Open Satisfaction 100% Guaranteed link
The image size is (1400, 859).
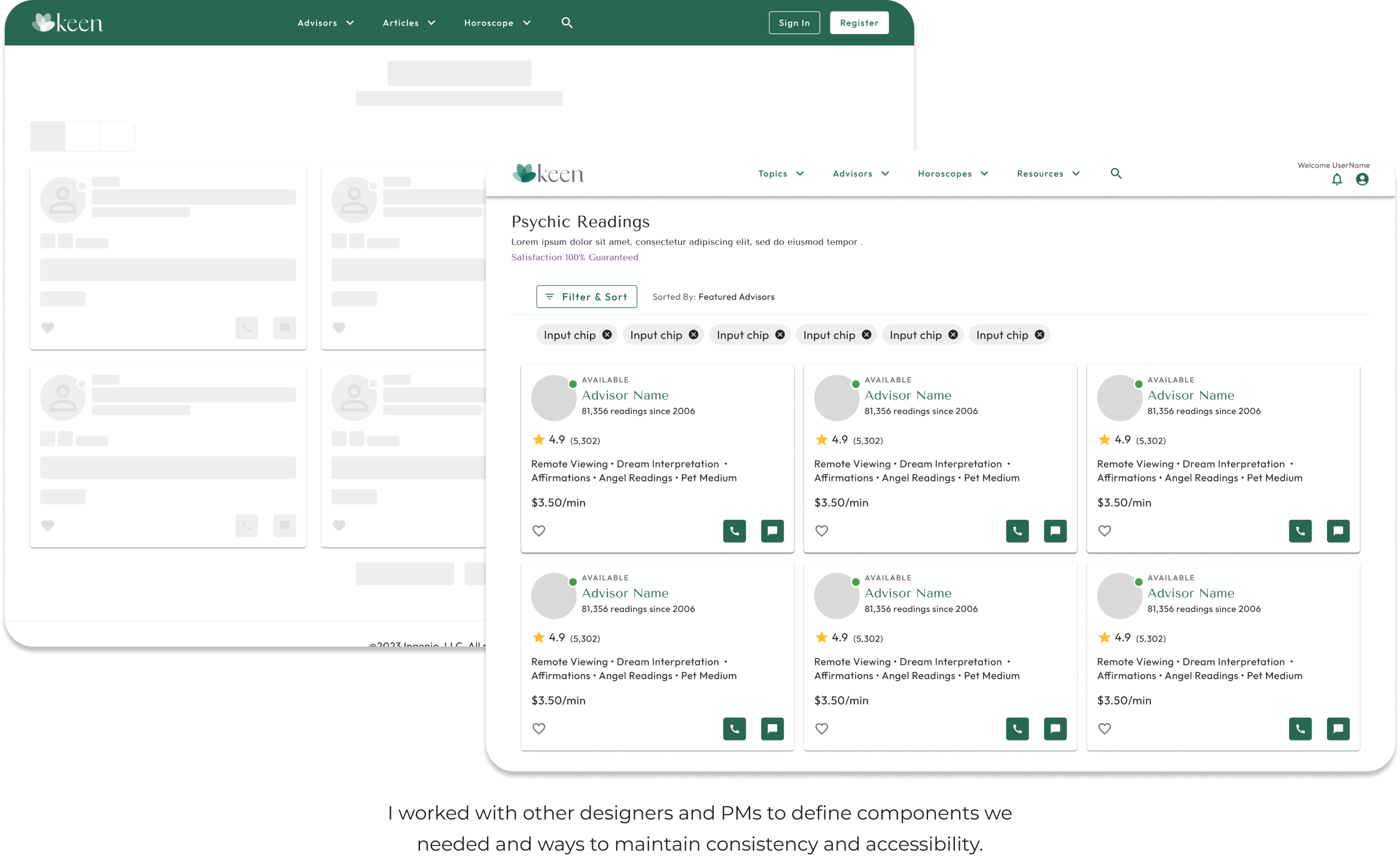click(x=574, y=257)
